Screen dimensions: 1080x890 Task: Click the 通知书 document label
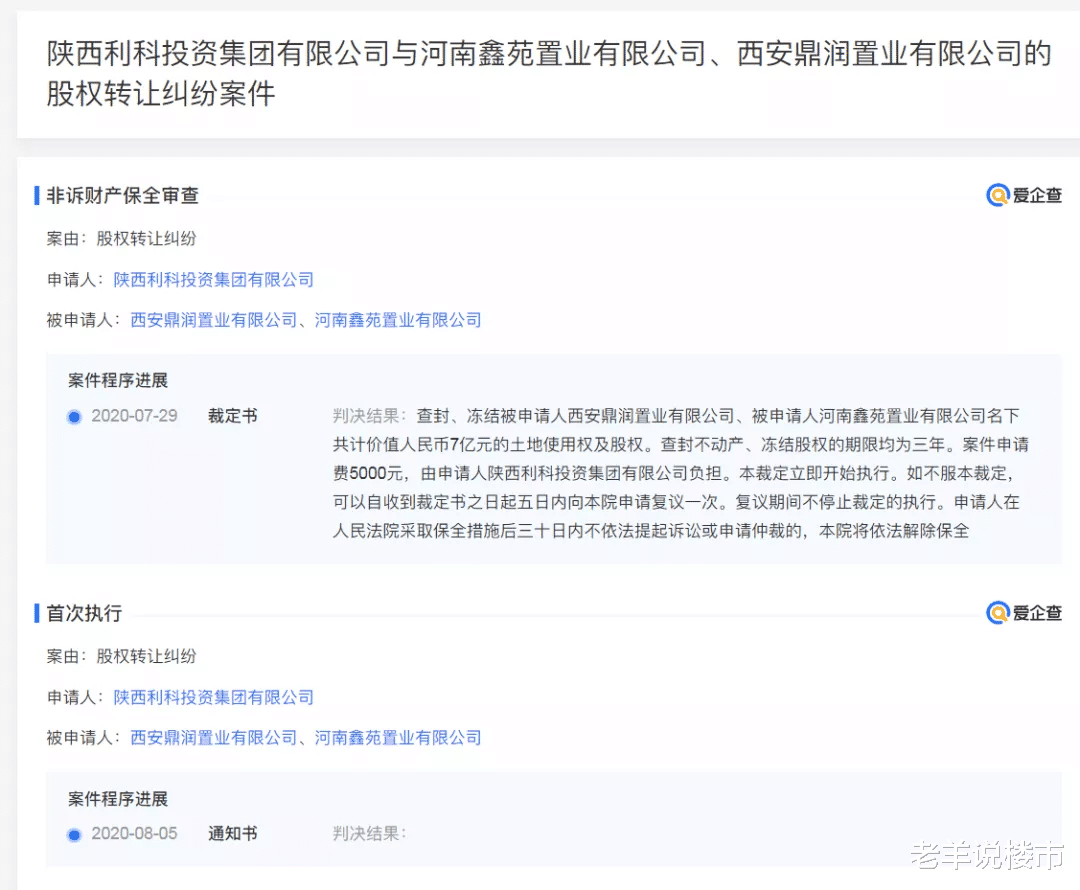pos(233,834)
